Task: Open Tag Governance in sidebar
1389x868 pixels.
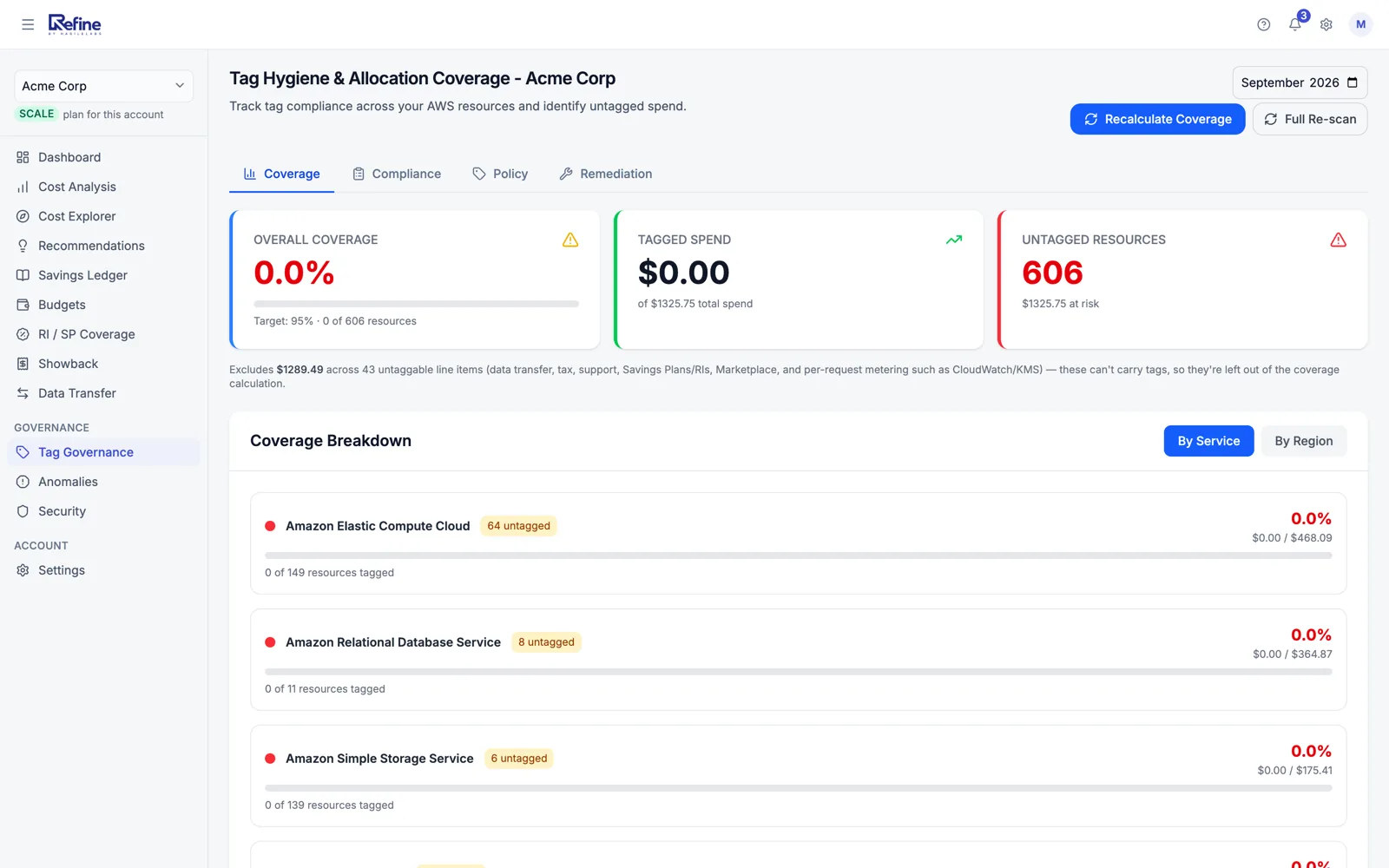Action: (103, 452)
